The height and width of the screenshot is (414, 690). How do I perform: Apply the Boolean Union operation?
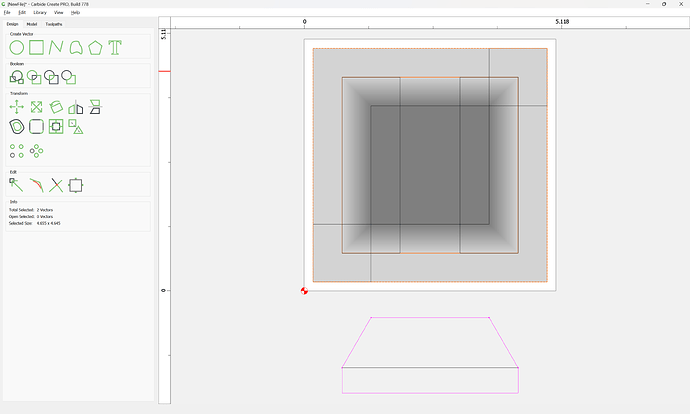pos(17,77)
